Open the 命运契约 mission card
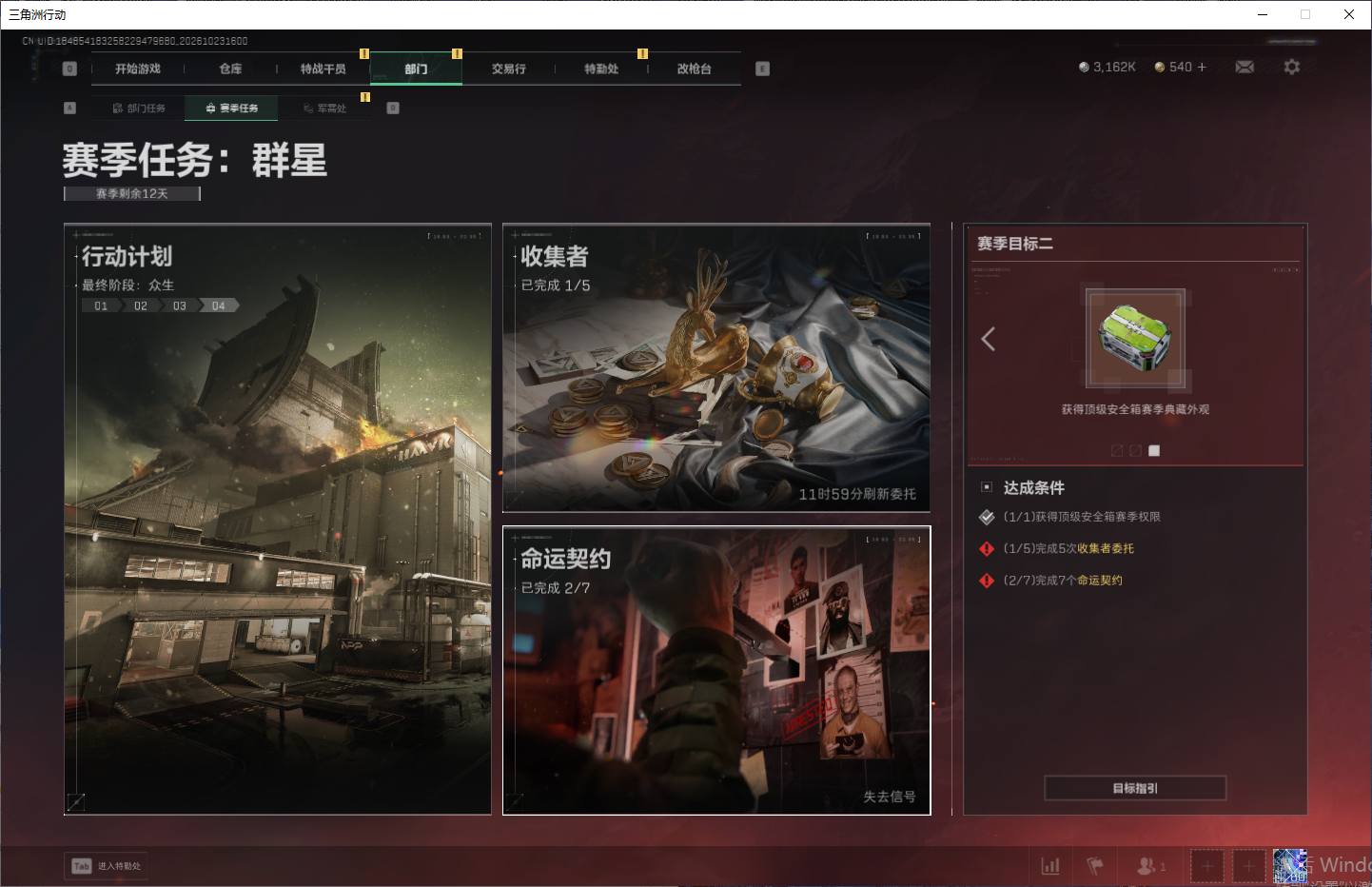The width and height of the screenshot is (1372, 887). coord(716,671)
